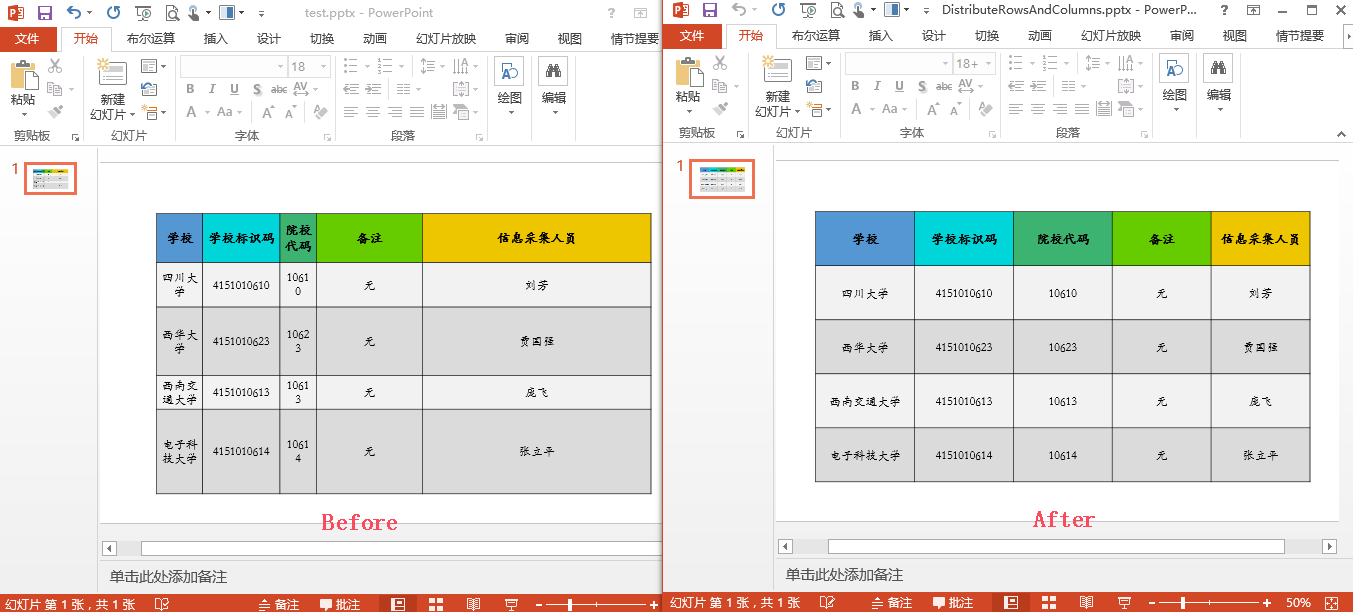This screenshot has width=1353, height=612.
Task: Toggle Bold in test.pptx window
Action: (190, 89)
